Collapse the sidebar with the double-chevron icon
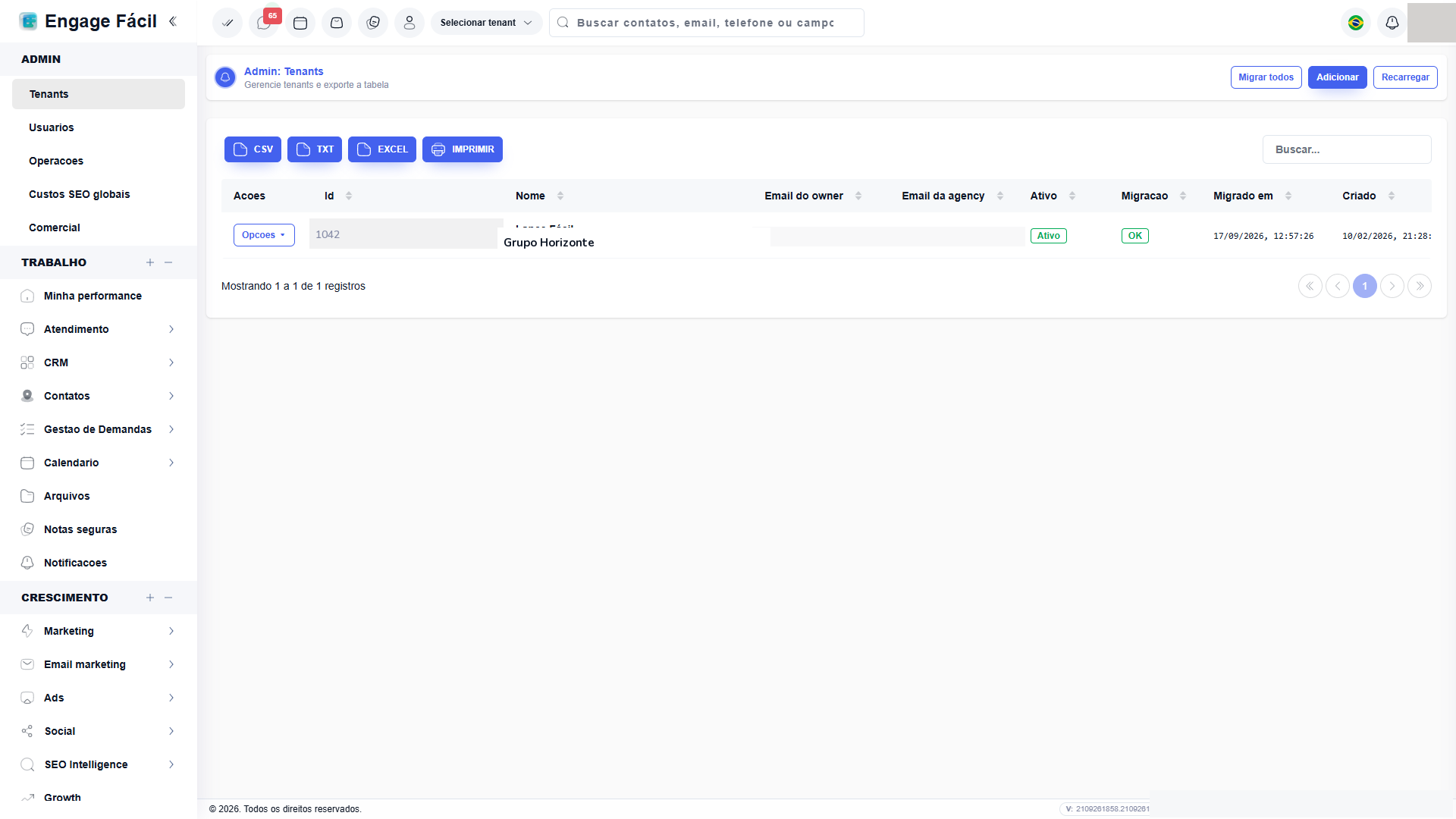Screen dimensions: 1456x819 [x=173, y=21]
